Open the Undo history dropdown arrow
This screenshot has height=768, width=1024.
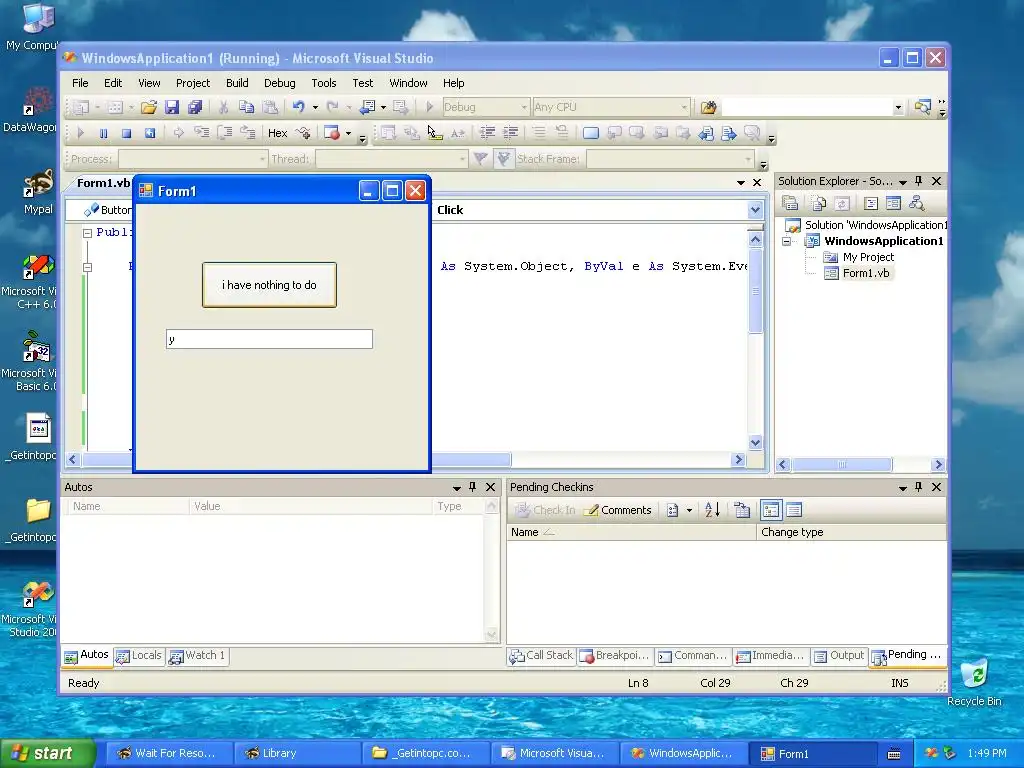click(315, 107)
